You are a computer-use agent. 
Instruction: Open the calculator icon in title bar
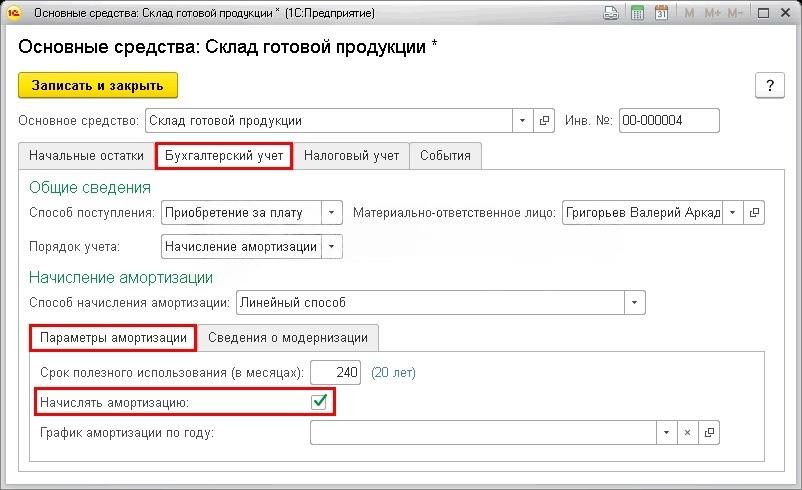pyautogui.click(x=637, y=13)
